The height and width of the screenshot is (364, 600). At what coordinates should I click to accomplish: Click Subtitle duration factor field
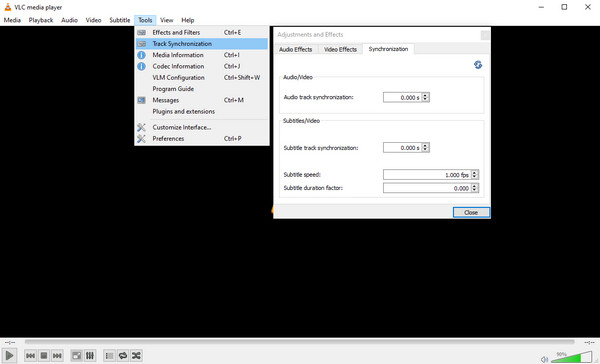427,188
